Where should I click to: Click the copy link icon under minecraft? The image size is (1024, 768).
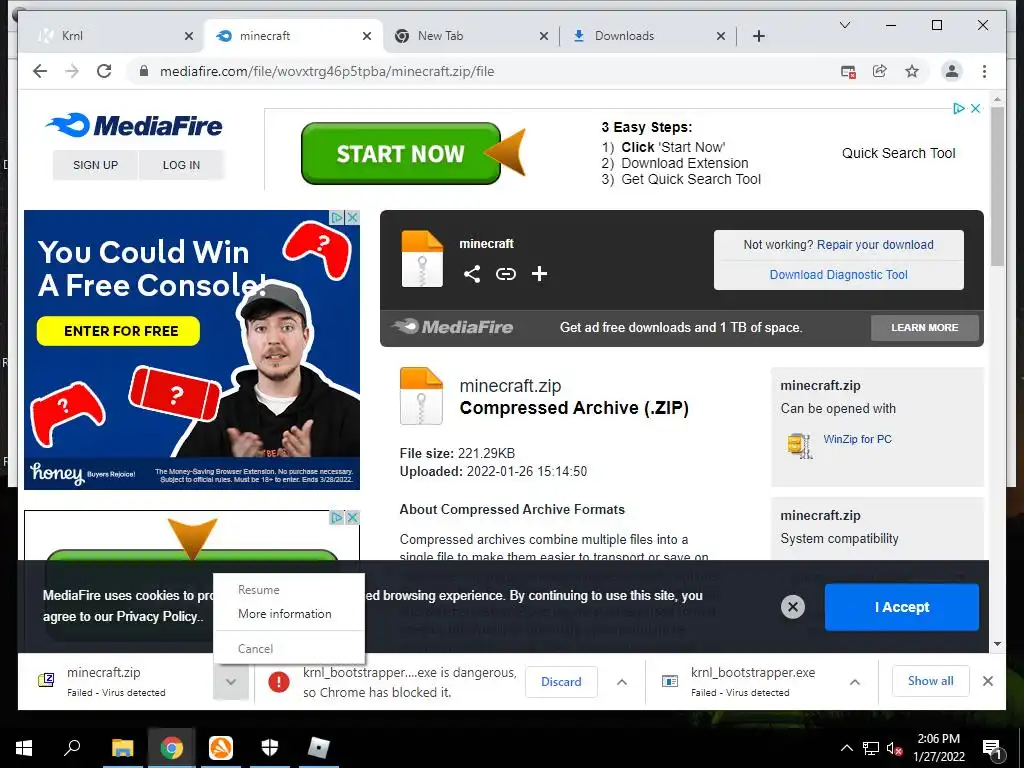pyautogui.click(x=505, y=274)
